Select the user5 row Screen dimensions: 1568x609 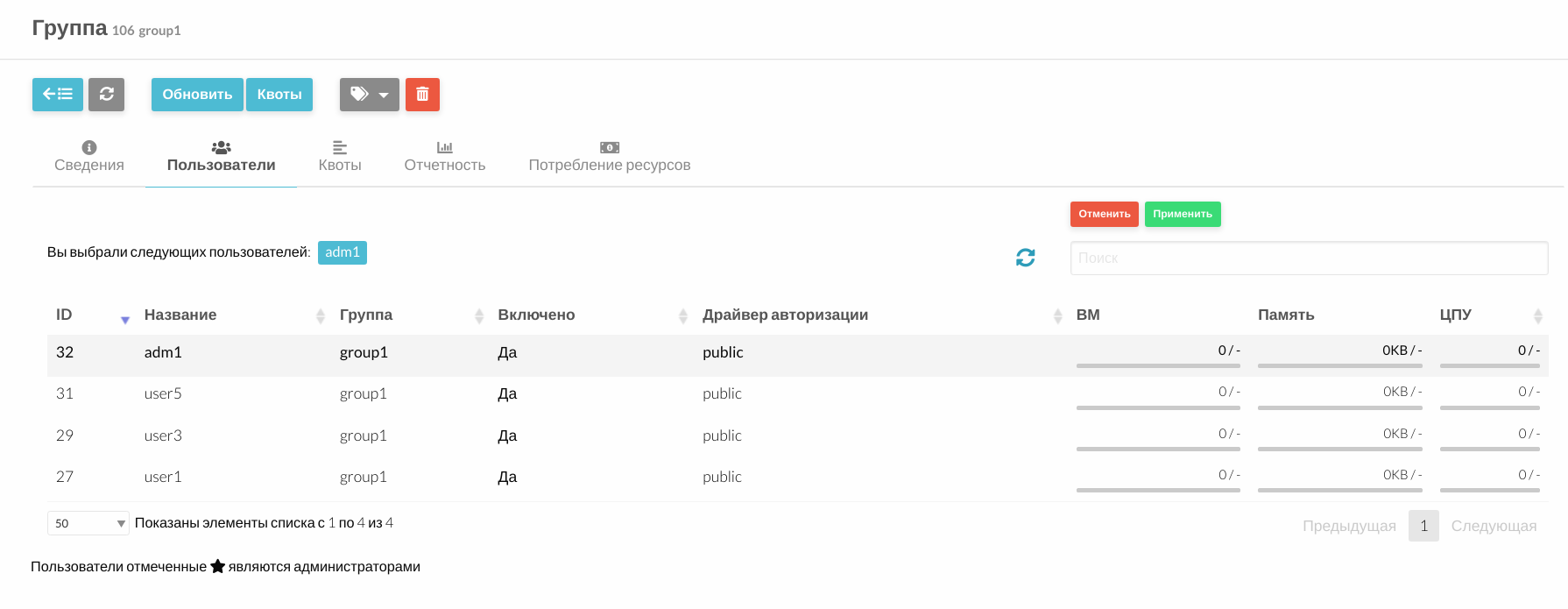point(797,396)
